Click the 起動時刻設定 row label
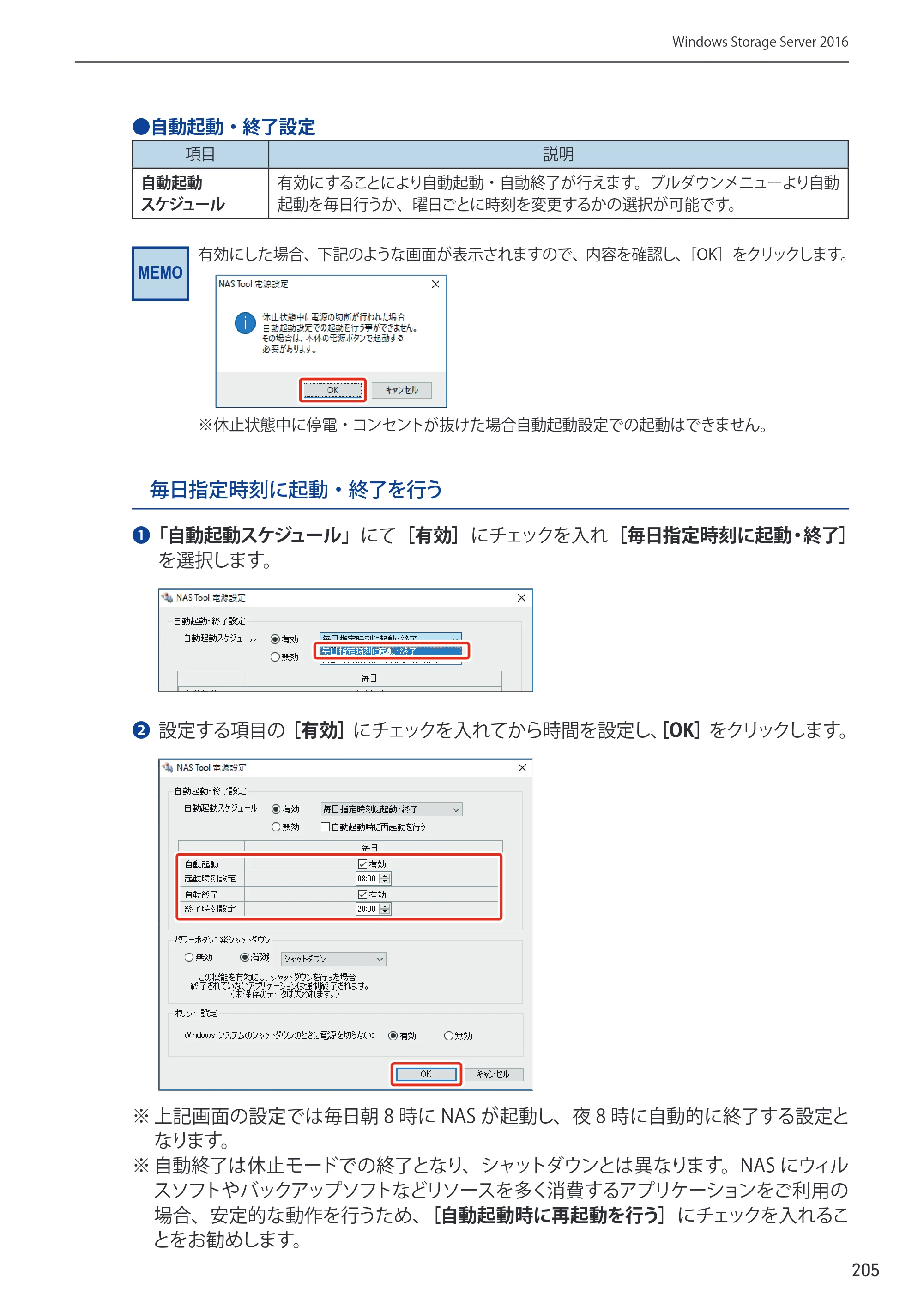The height and width of the screenshot is (1307, 924). [x=210, y=879]
